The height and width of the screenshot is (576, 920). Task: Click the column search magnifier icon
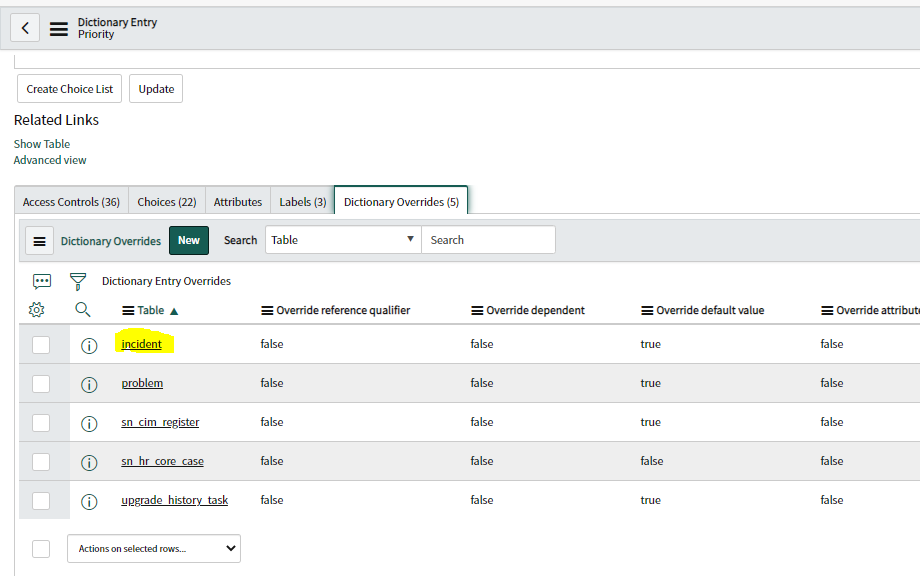tap(83, 310)
